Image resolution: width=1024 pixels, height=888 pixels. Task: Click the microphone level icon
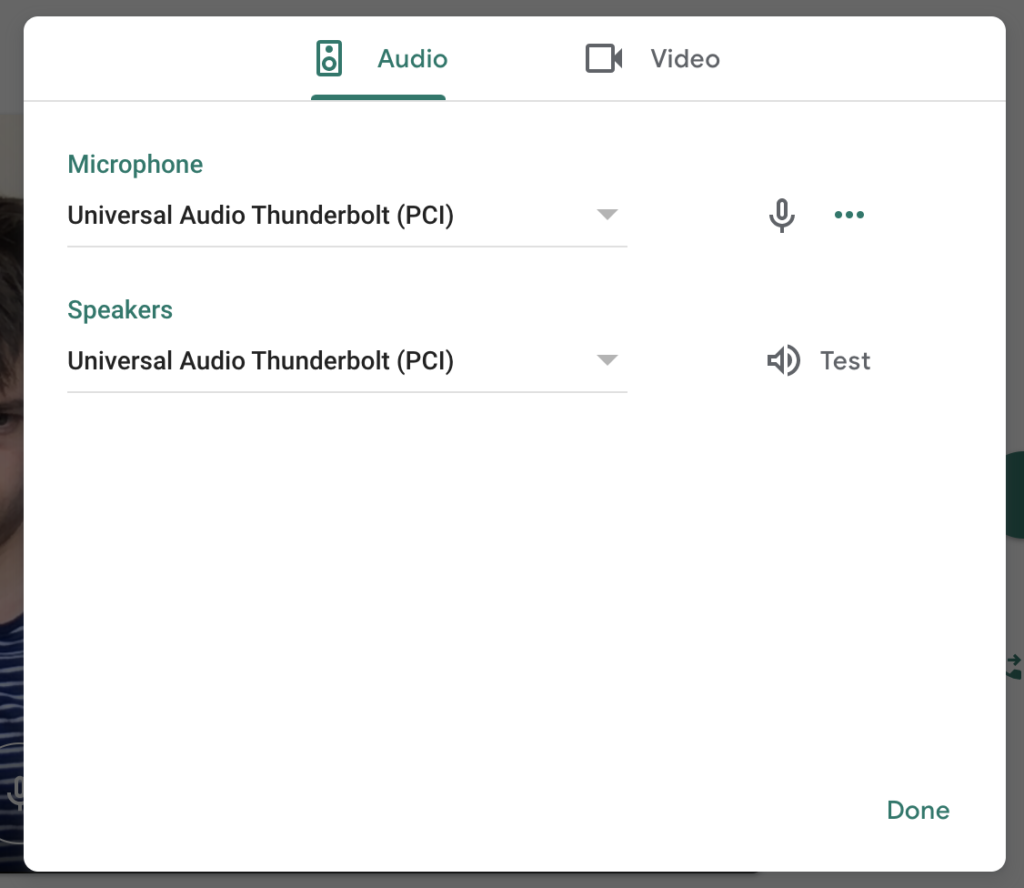point(782,215)
